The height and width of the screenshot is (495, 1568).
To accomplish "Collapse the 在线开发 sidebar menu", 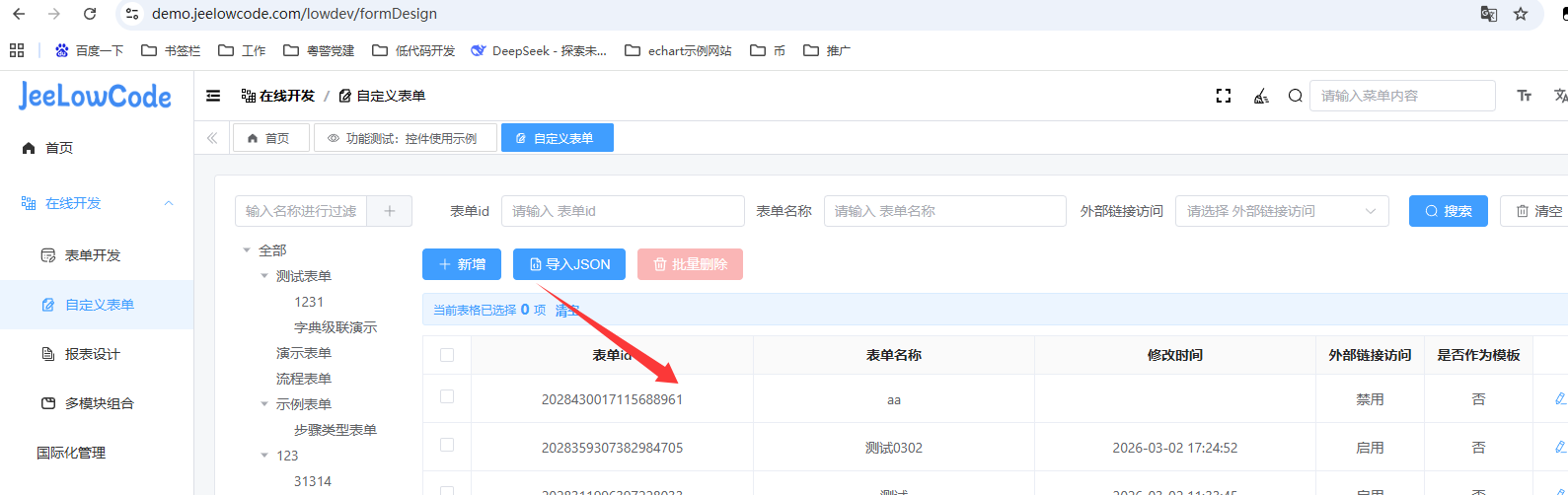I will (169, 203).
